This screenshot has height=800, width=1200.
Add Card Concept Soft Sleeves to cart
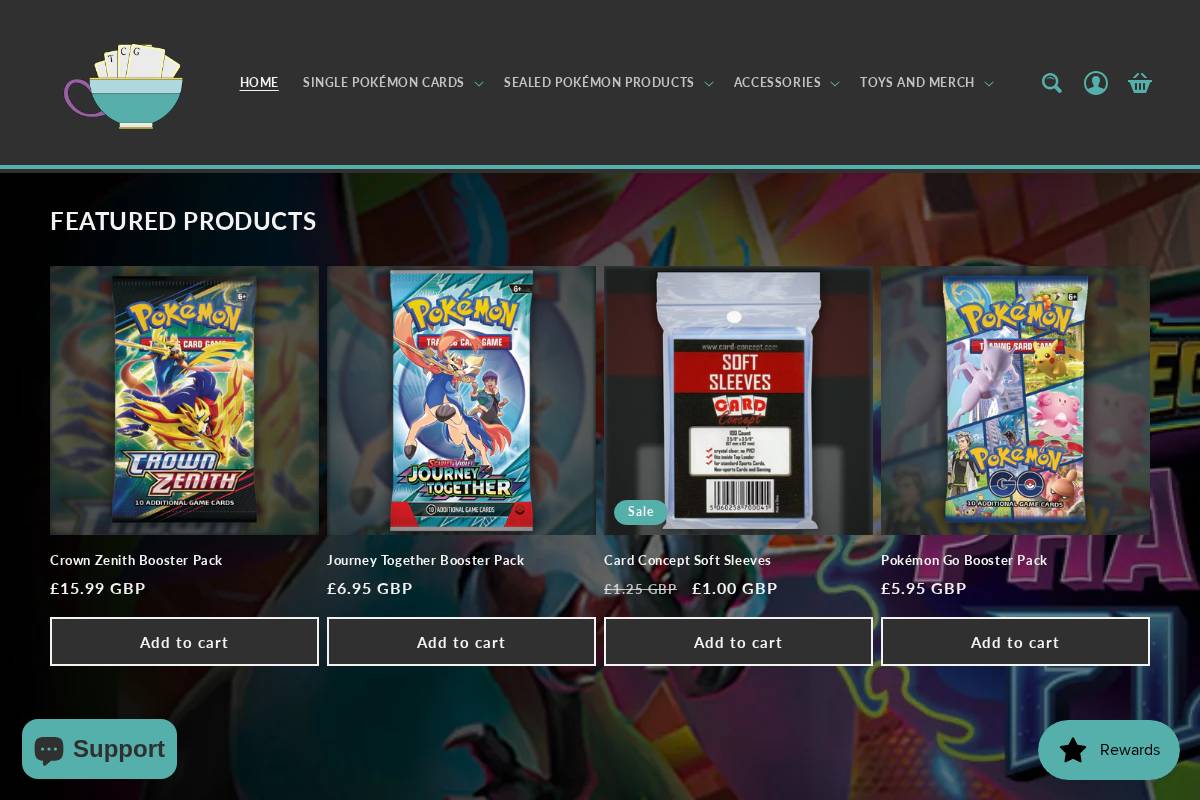738,641
